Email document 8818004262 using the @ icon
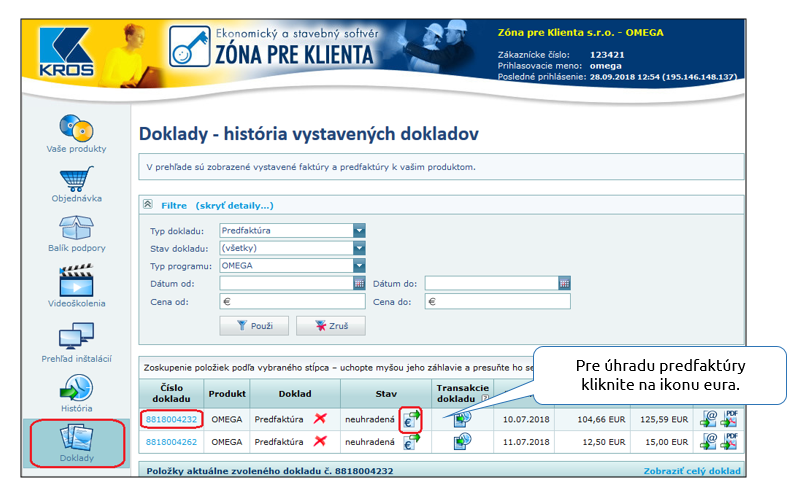Image resolution: width=804 pixels, height=487 pixels. pos(708,441)
